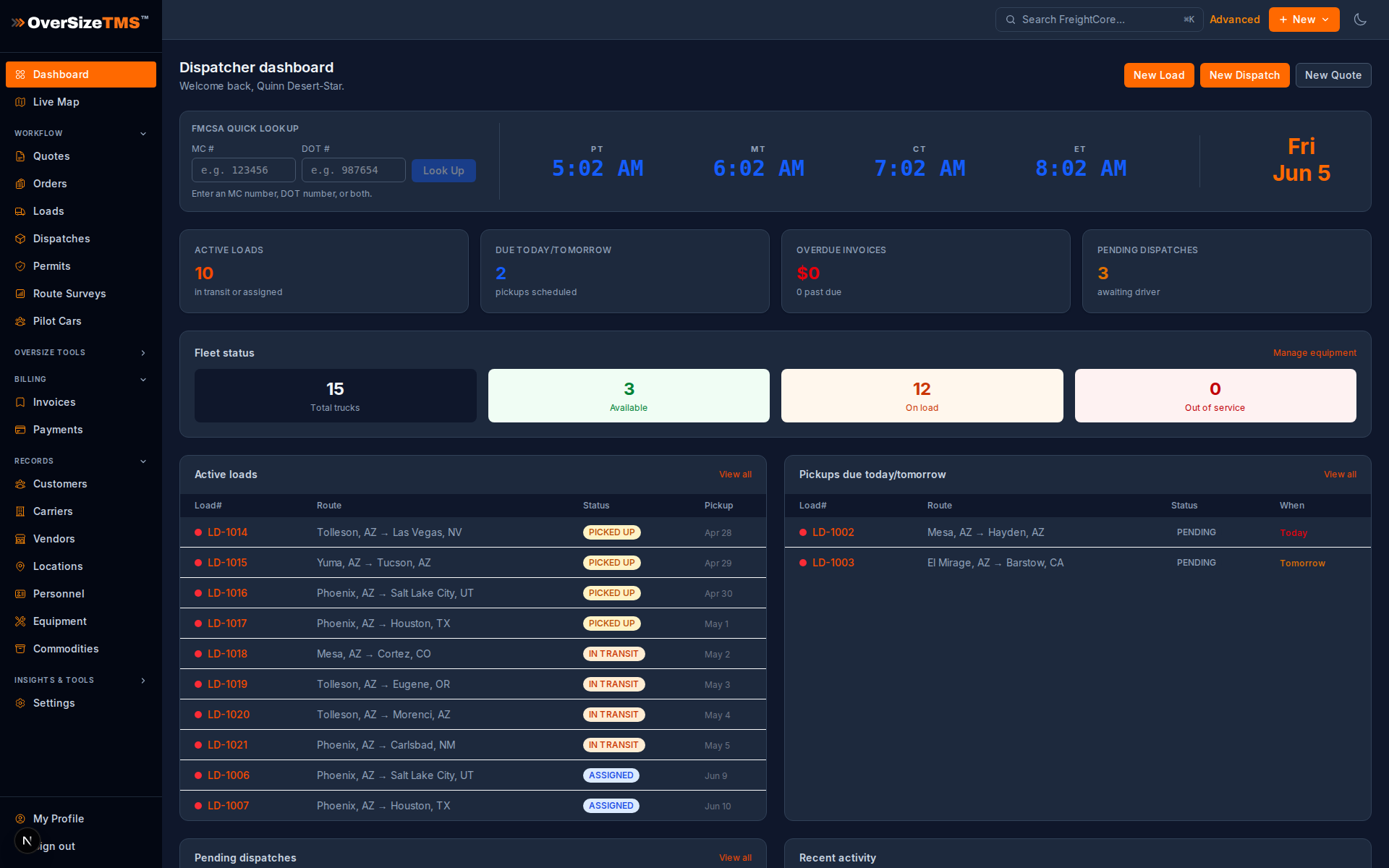This screenshot has width=1389, height=868.
Task: Click the Permits shield icon
Action: click(x=20, y=266)
